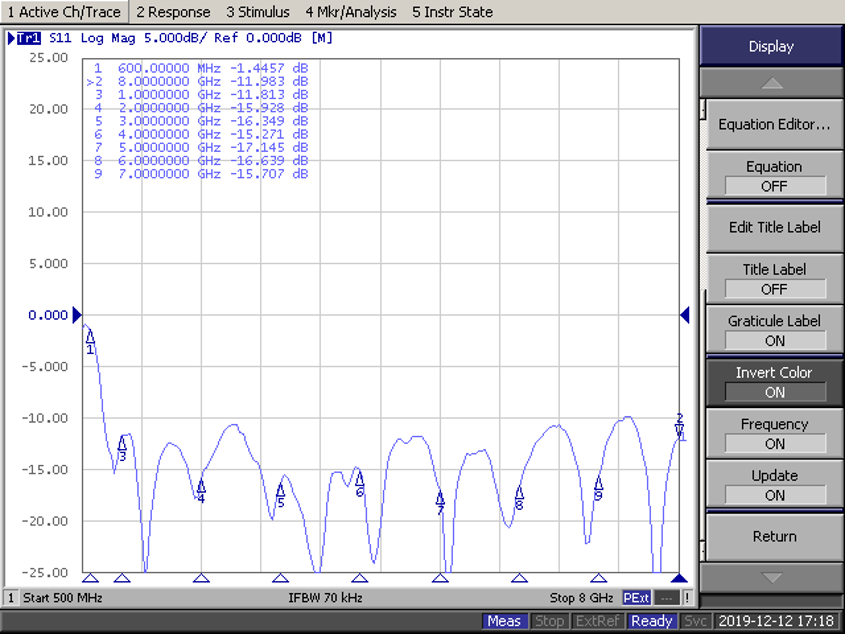Open the 5 Instr State menu
The height and width of the screenshot is (634, 845).
pyautogui.click(x=452, y=12)
